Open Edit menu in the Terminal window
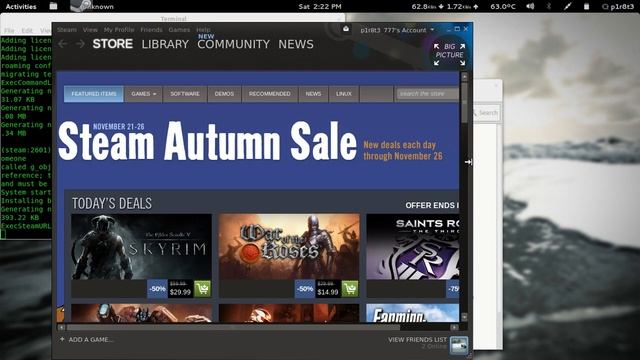This screenshot has width=640, height=360. pyautogui.click(x=27, y=31)
